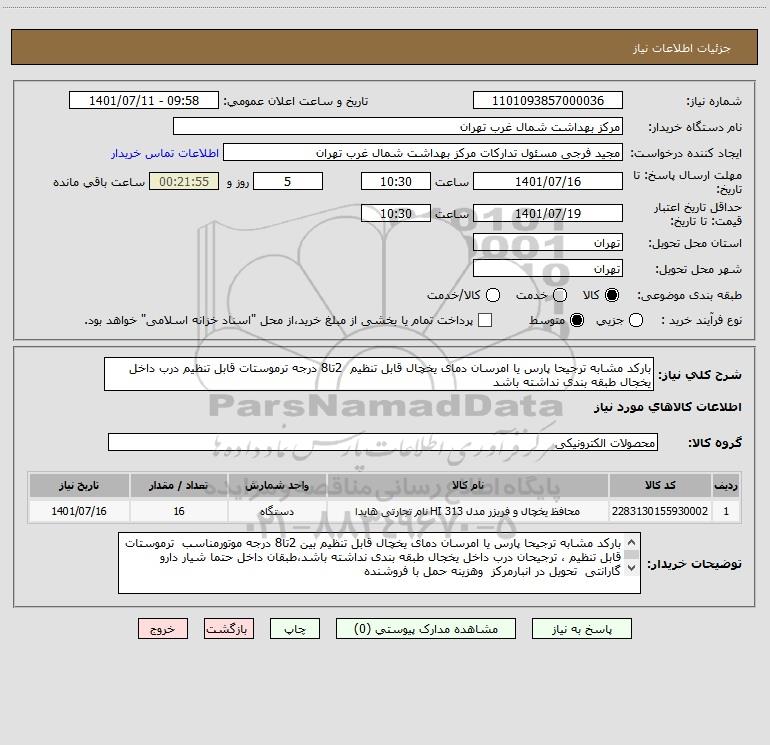Click the شماره نیاز number field

click(x=548, y=101)
